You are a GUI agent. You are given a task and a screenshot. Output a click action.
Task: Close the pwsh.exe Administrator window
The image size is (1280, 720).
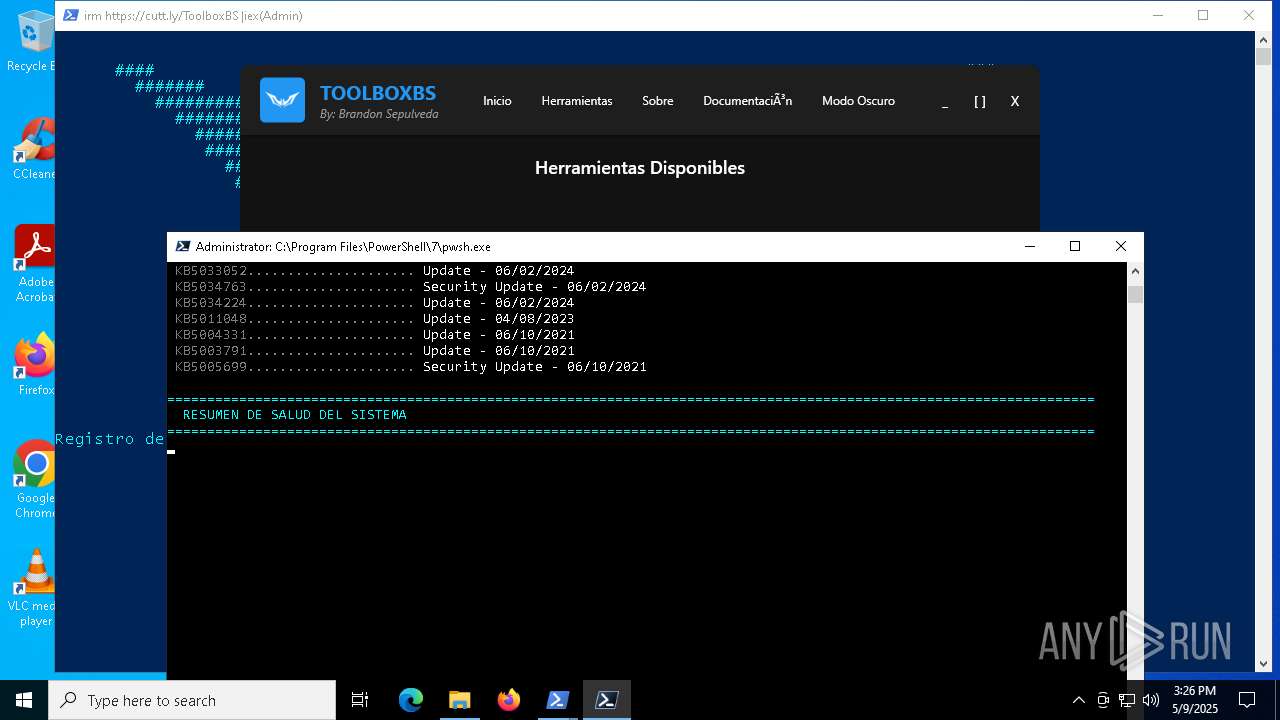pos(1121,247)
